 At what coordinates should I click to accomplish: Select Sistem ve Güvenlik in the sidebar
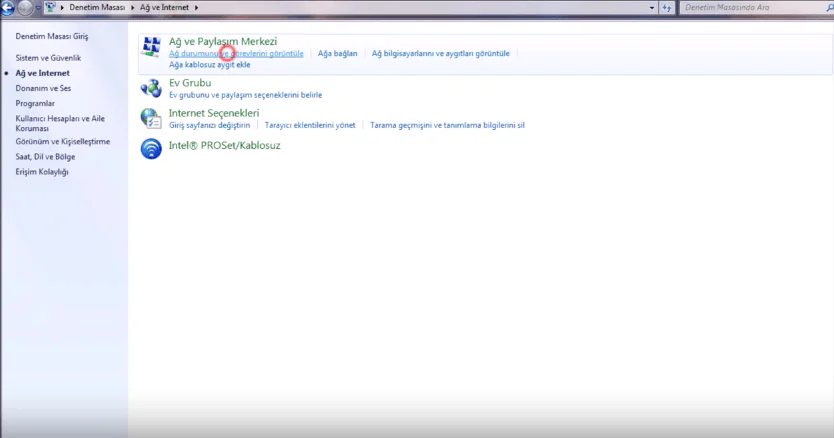[48, 58]
